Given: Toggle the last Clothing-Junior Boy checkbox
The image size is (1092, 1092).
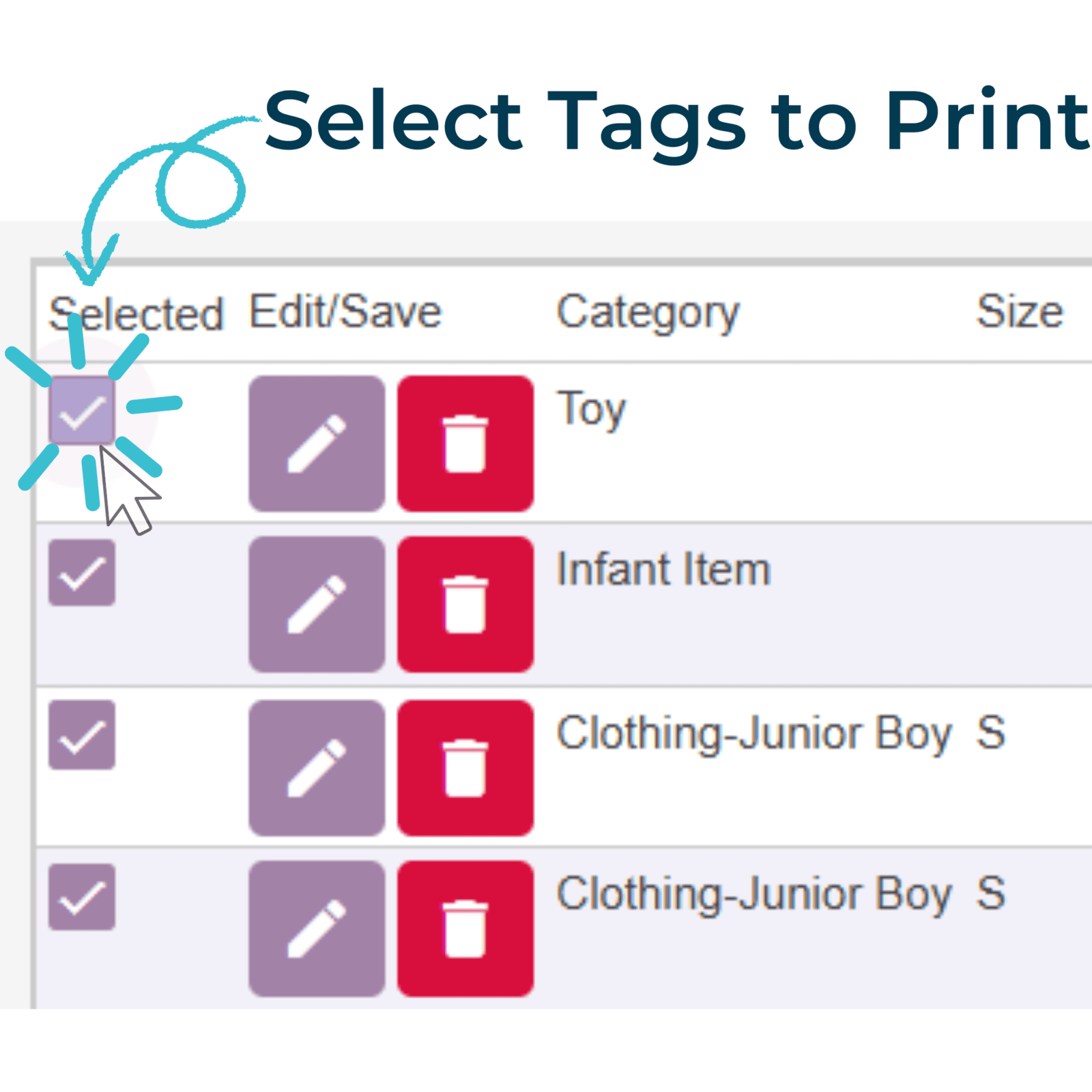Looking at the screenshot, I should [82, 897].
